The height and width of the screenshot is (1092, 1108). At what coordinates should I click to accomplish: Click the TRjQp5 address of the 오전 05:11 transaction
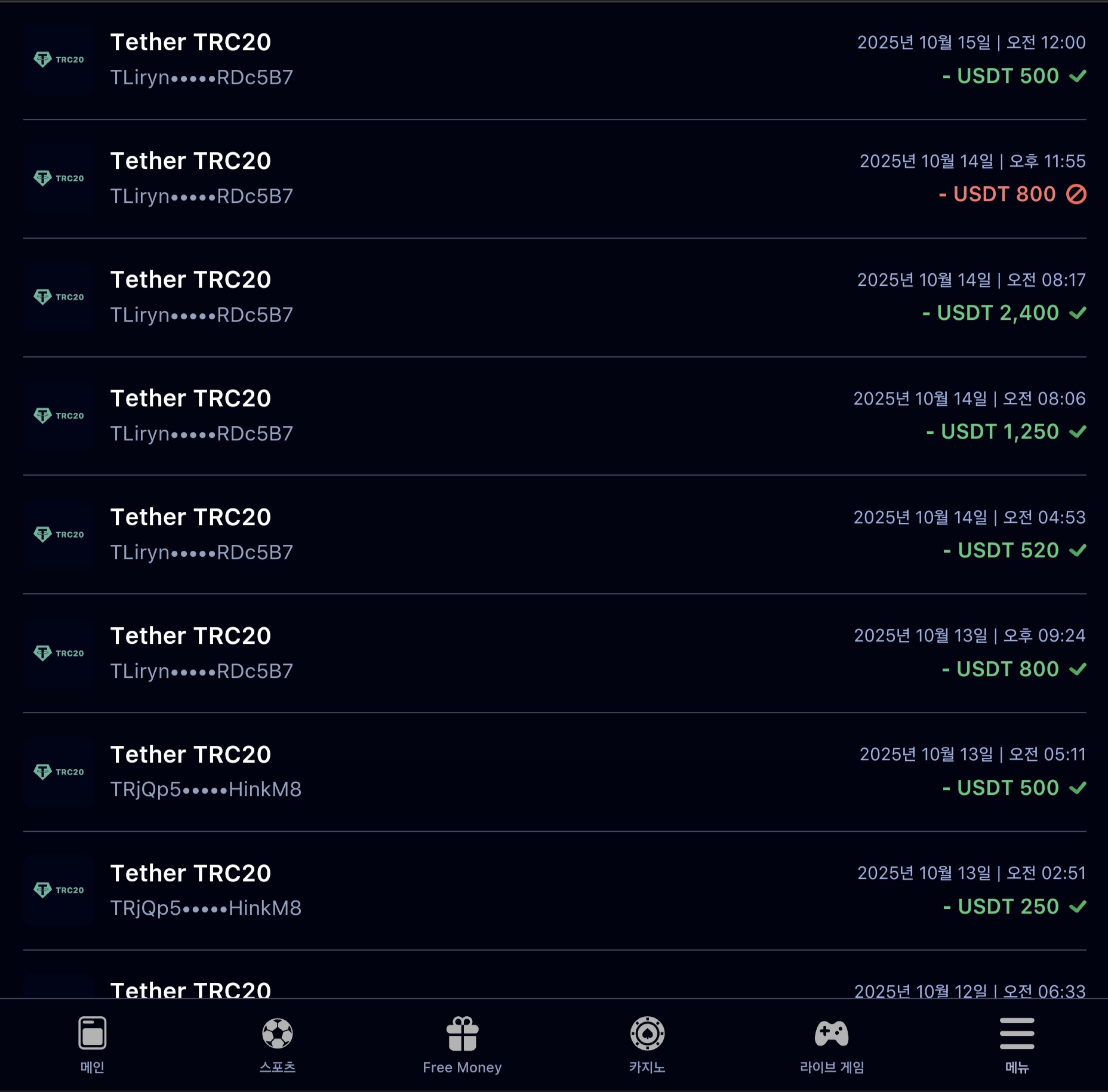click(x=205, y=789)
